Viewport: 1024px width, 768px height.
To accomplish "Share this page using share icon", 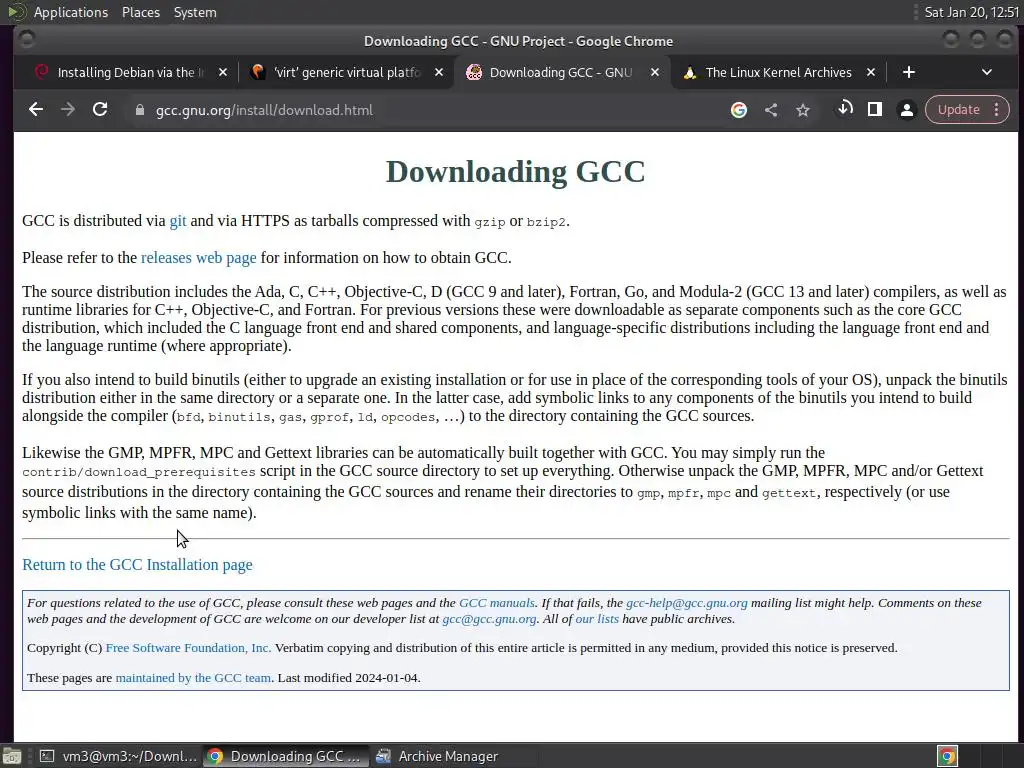I will [771, 110].
